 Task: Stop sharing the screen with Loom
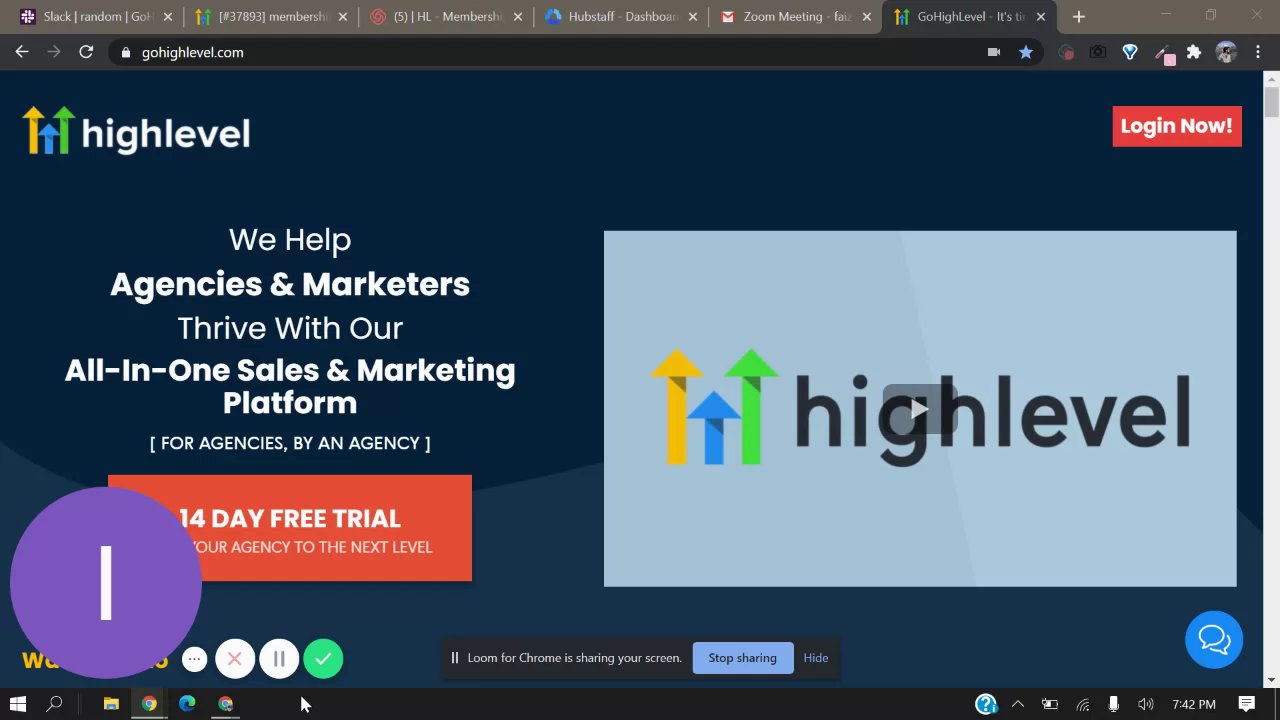tap(742, 658)
